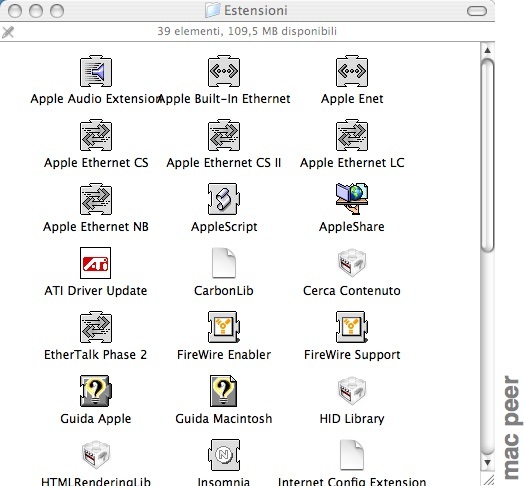Select the HTMLRenderingLib library icon
This screenshot has width=524, height=486.
point(96,455)
